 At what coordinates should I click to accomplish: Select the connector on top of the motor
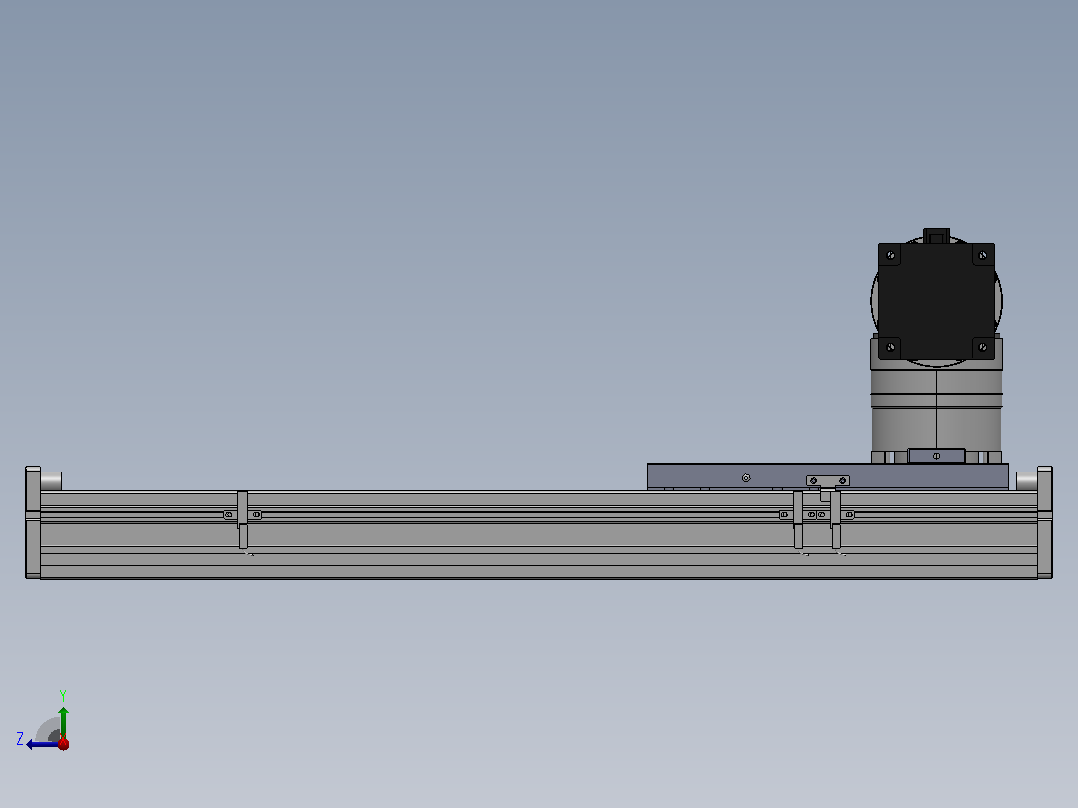coord(936,236)
